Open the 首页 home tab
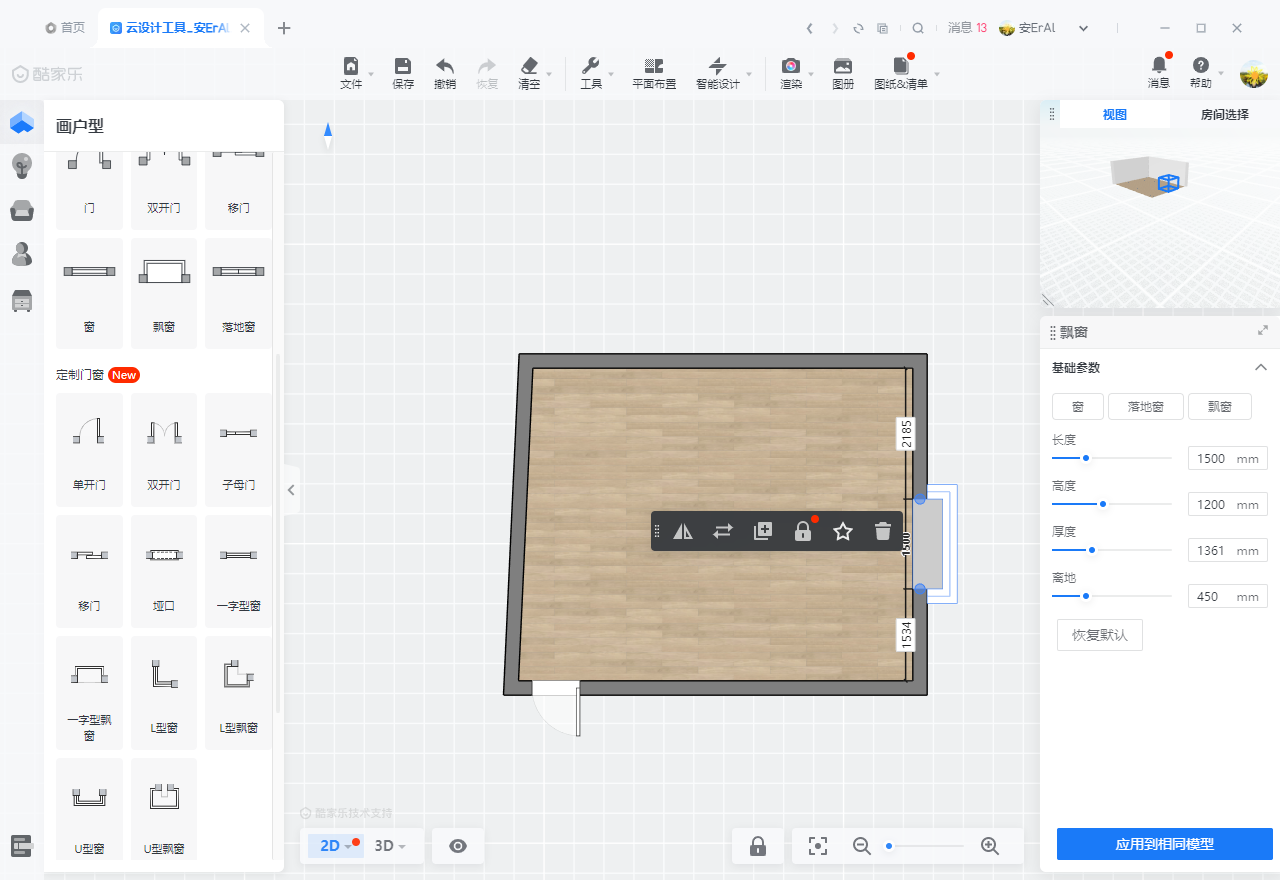This screenshot has height=880, width=1280. pos(66,28)
